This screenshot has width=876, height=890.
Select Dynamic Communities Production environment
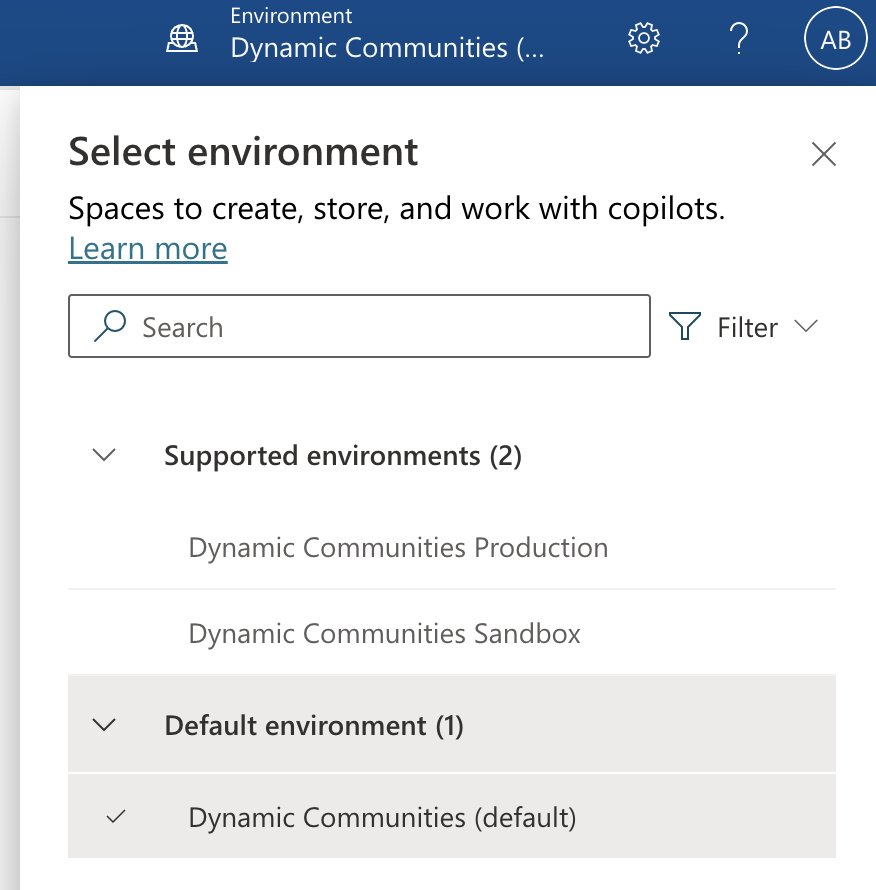(x=452, y=548)
